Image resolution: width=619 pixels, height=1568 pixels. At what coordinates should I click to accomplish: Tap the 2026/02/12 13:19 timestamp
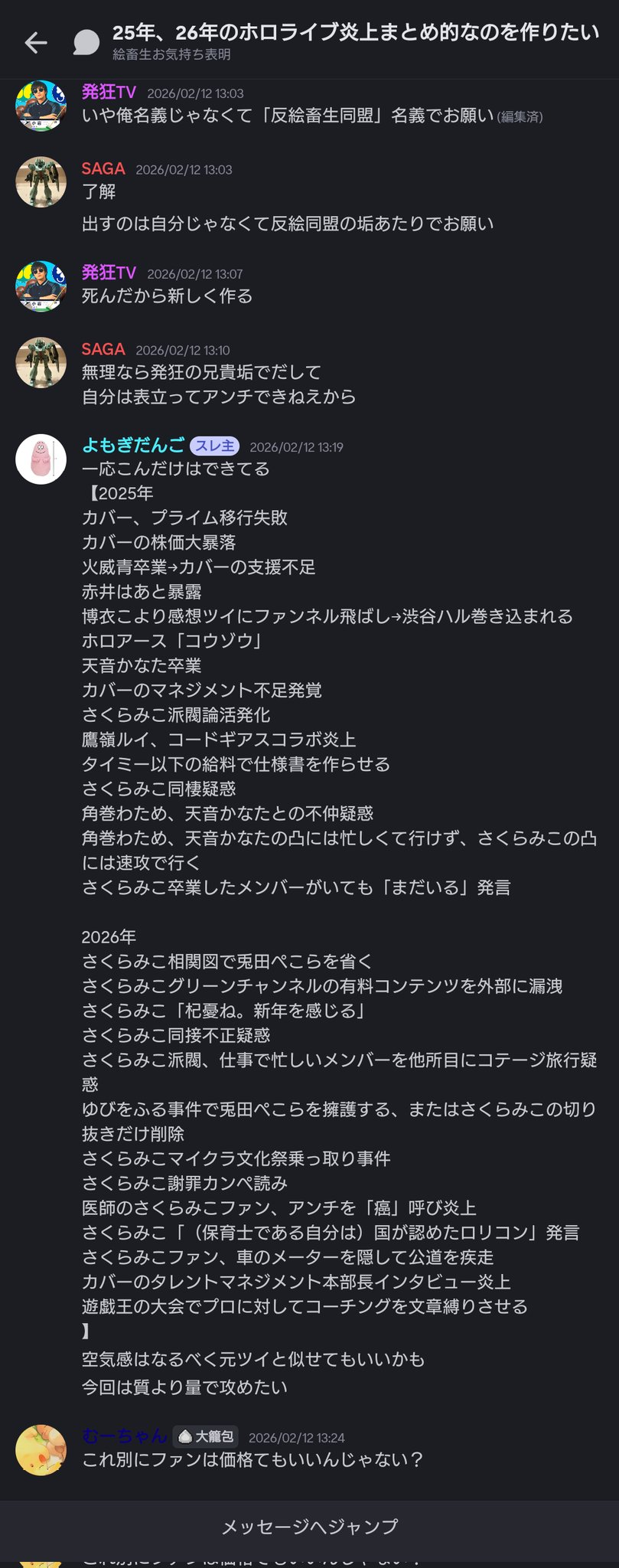296,447
